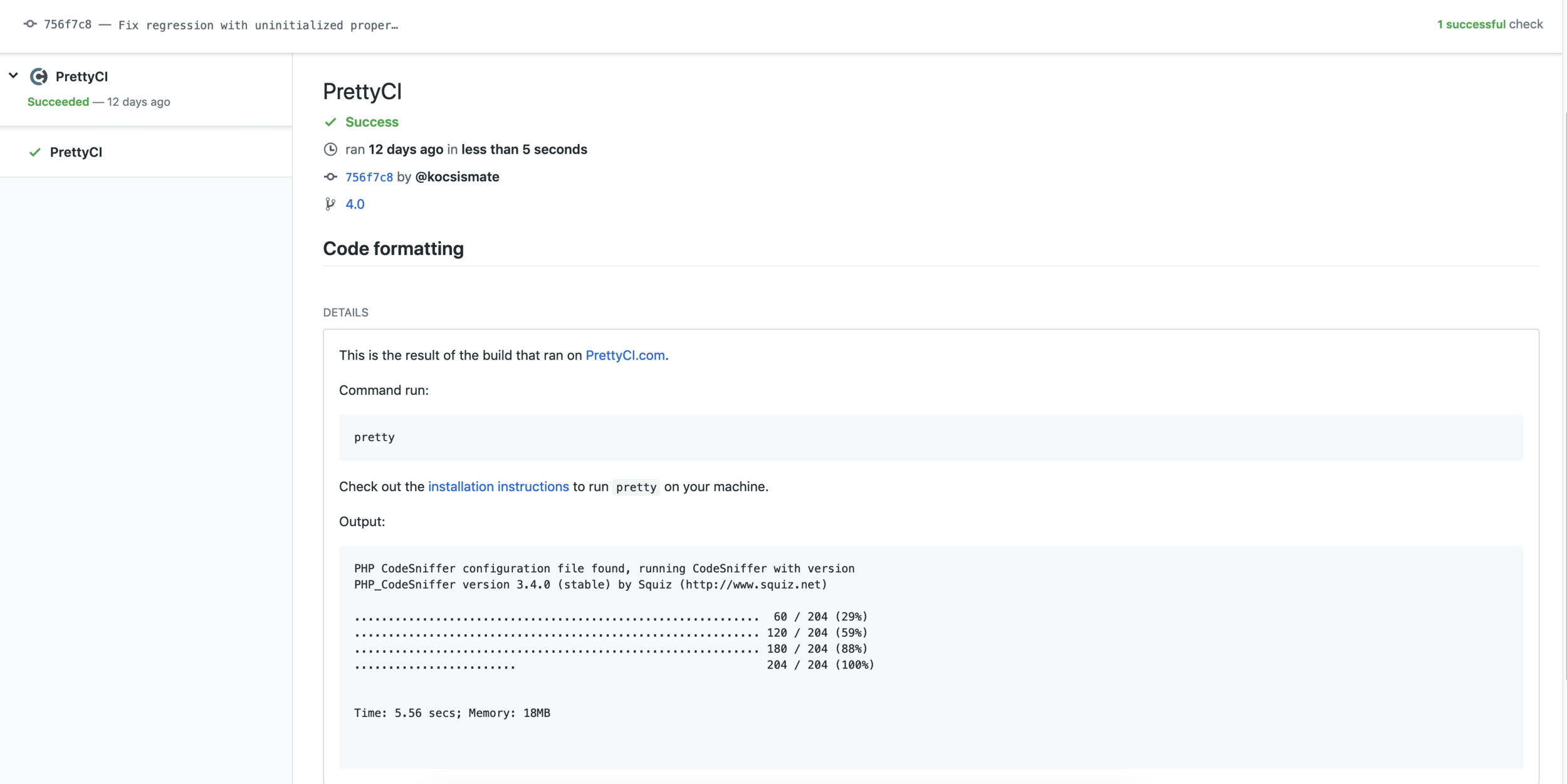Visit the PrettyCI.com link
The image size is (1567, 784).
pos(624,355)
